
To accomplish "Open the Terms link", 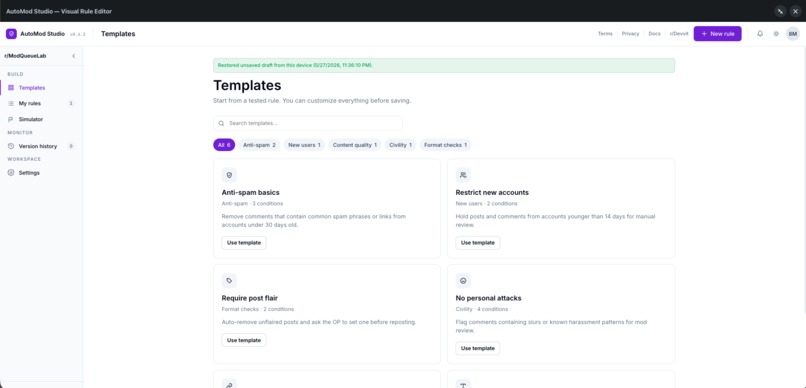I will point(605,34).
